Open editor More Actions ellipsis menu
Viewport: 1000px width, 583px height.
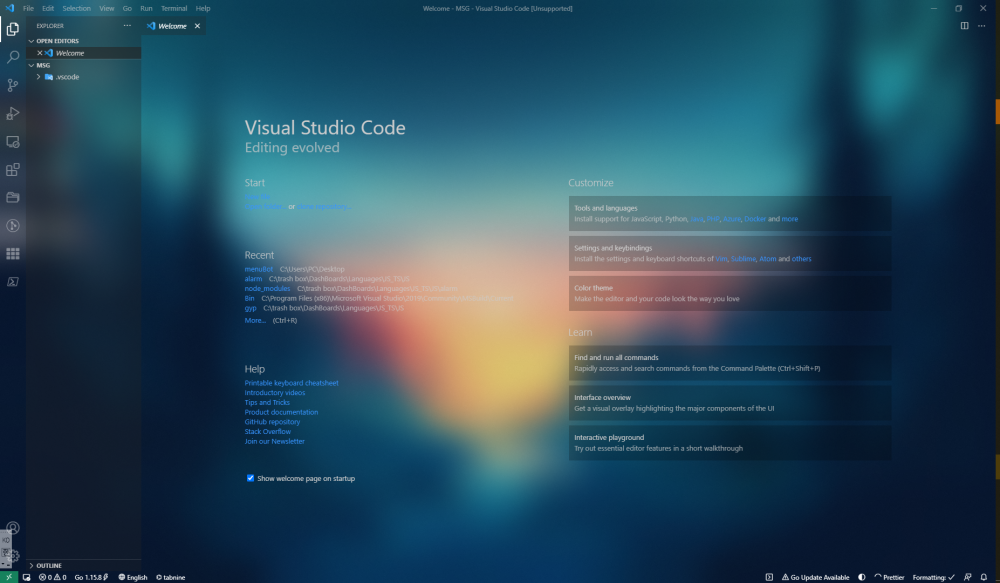click(982, 26)
